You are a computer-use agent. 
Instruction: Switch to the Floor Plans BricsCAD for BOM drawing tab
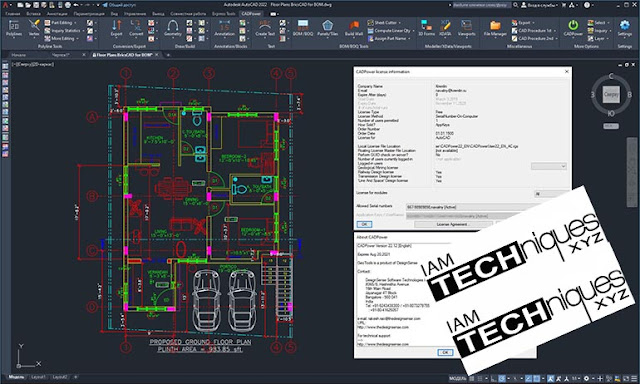click(x=123, y=55)
